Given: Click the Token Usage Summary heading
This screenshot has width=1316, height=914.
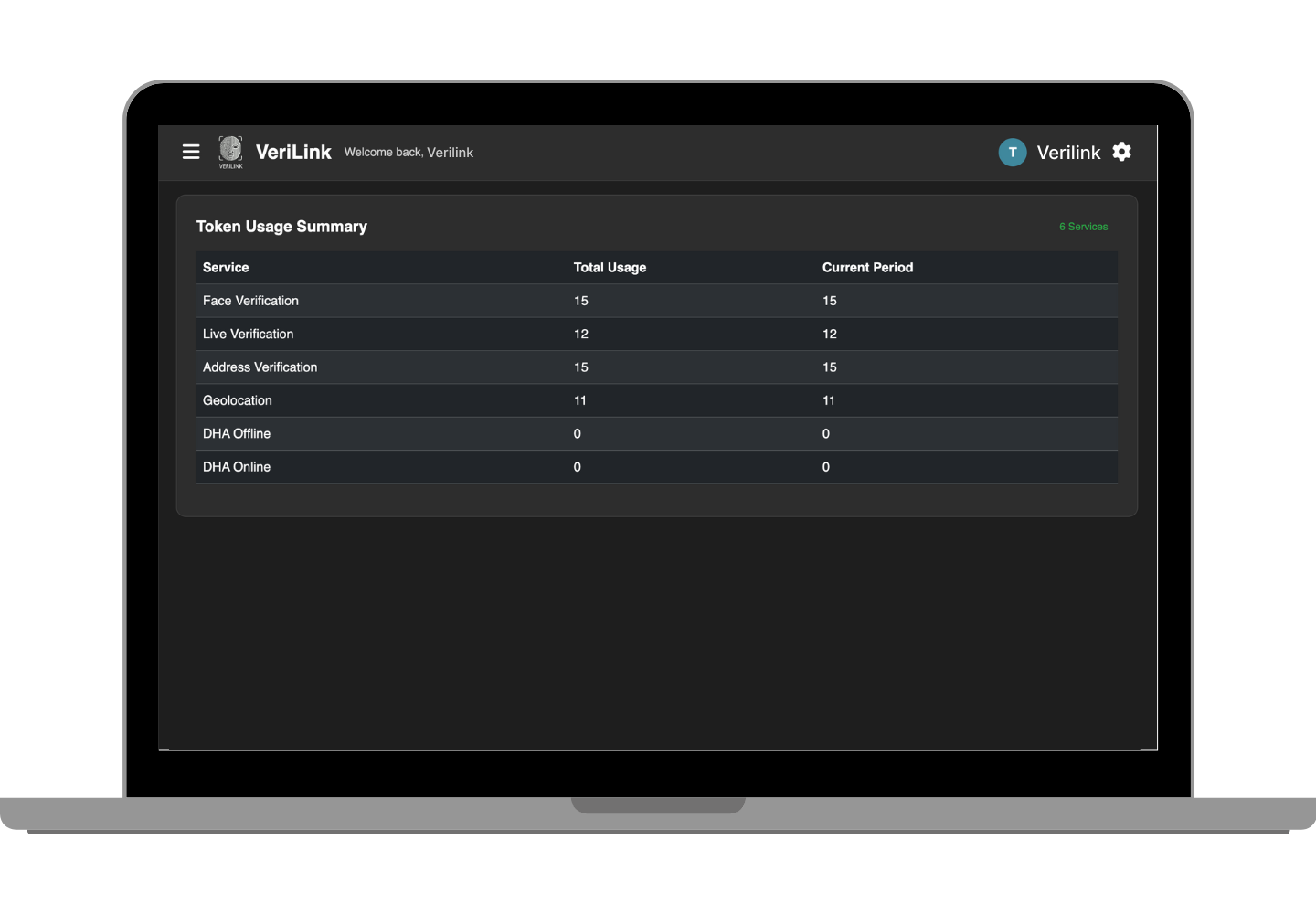Looking at the screenshot, I should point(281,226).
